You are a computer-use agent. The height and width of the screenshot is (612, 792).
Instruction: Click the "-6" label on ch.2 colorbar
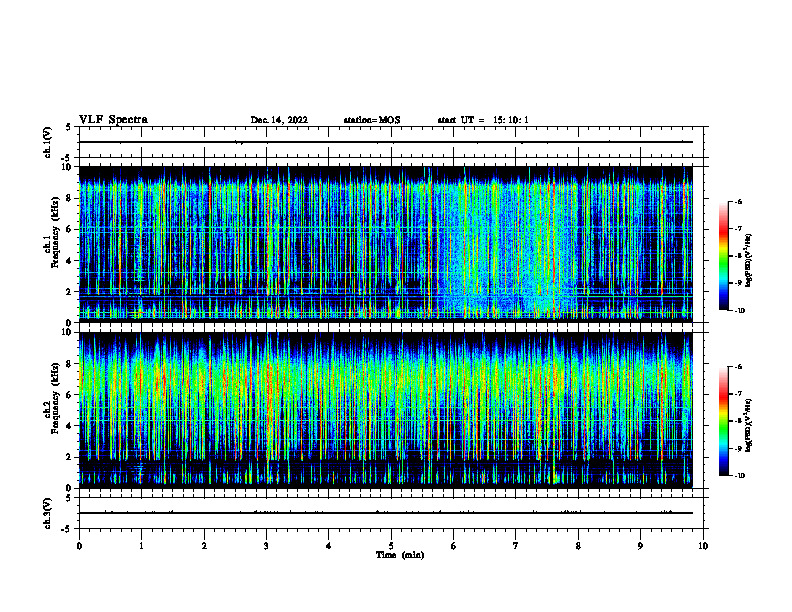coord(737,367)
